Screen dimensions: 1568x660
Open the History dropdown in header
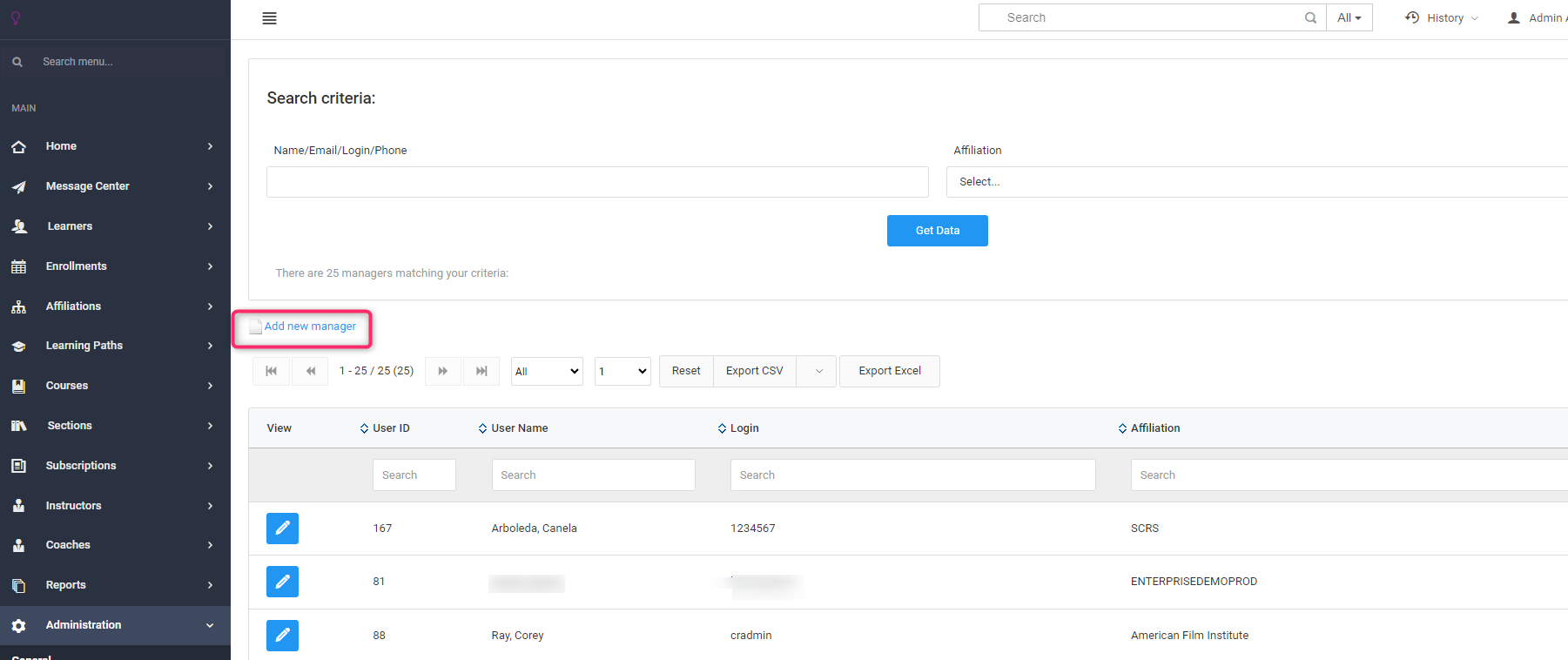(x=1442, y=18)
